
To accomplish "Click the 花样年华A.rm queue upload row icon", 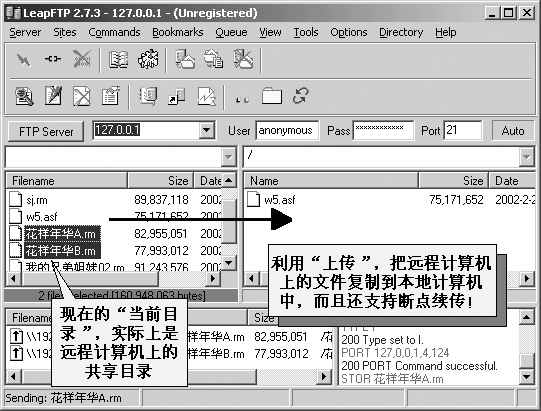I will tap(16, 336).
